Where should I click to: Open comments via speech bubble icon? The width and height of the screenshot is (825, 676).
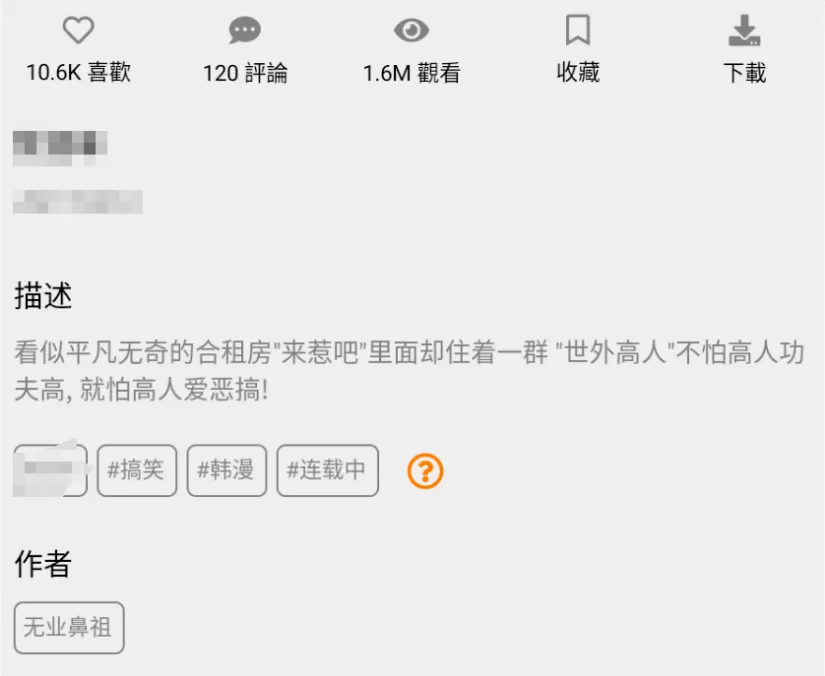coord(245,30)
